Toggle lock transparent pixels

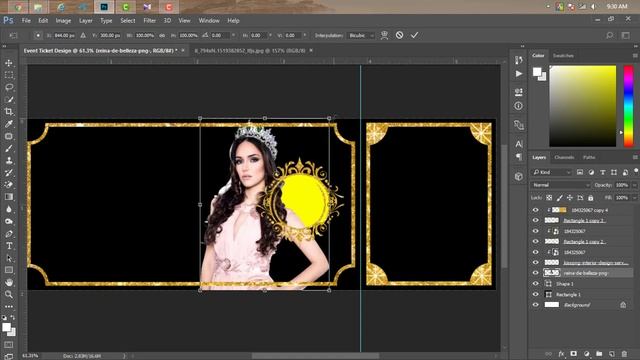[549, 198]
